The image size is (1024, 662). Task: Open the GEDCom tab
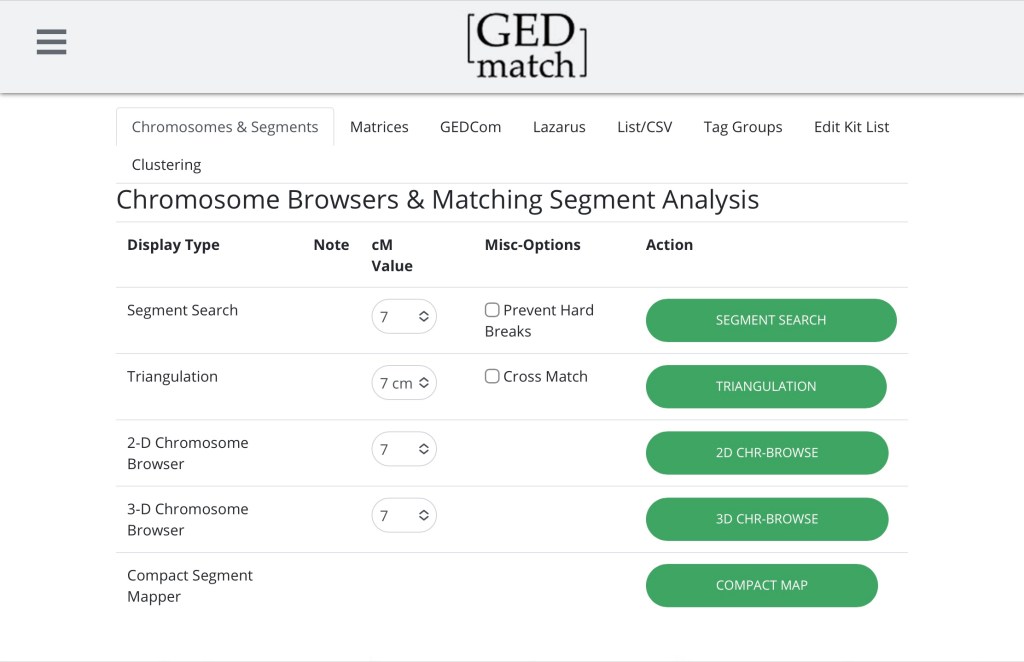point(470,127)
